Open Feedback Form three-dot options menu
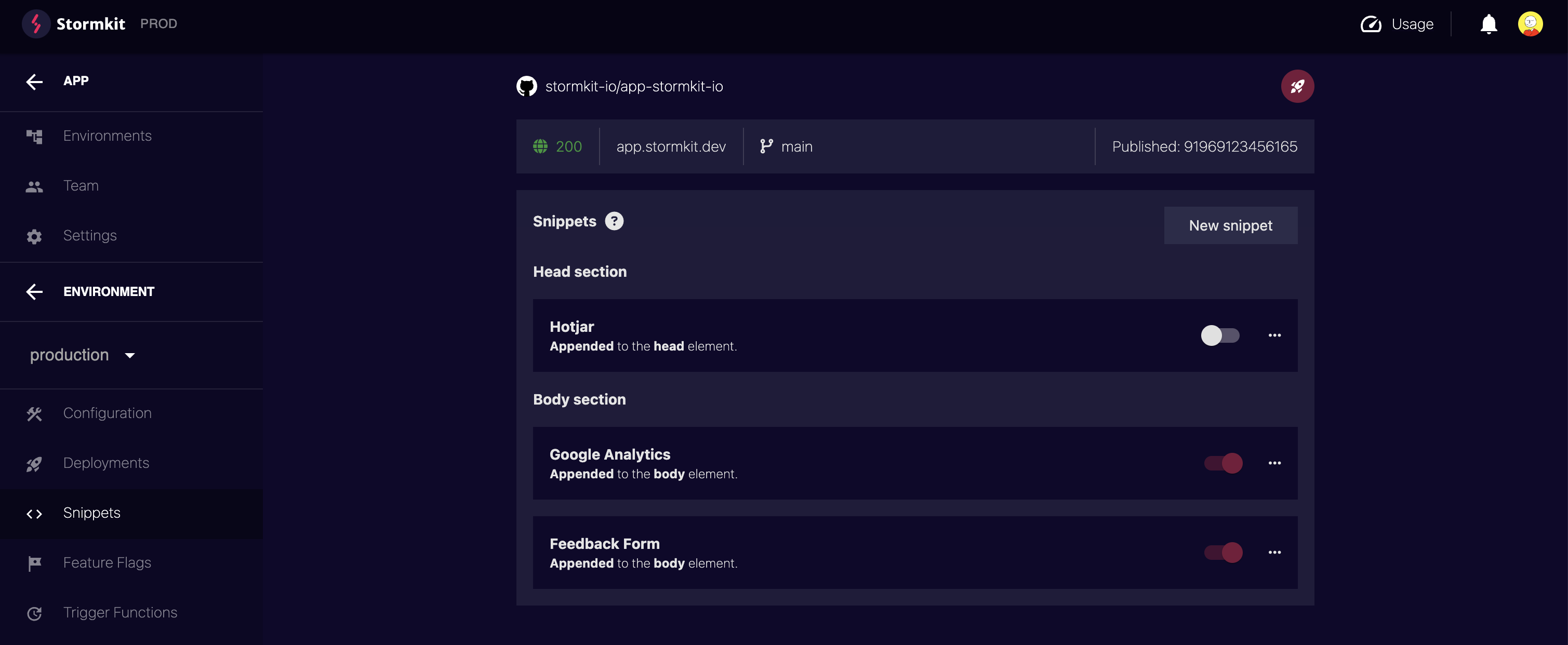 tap(1274, 553)
